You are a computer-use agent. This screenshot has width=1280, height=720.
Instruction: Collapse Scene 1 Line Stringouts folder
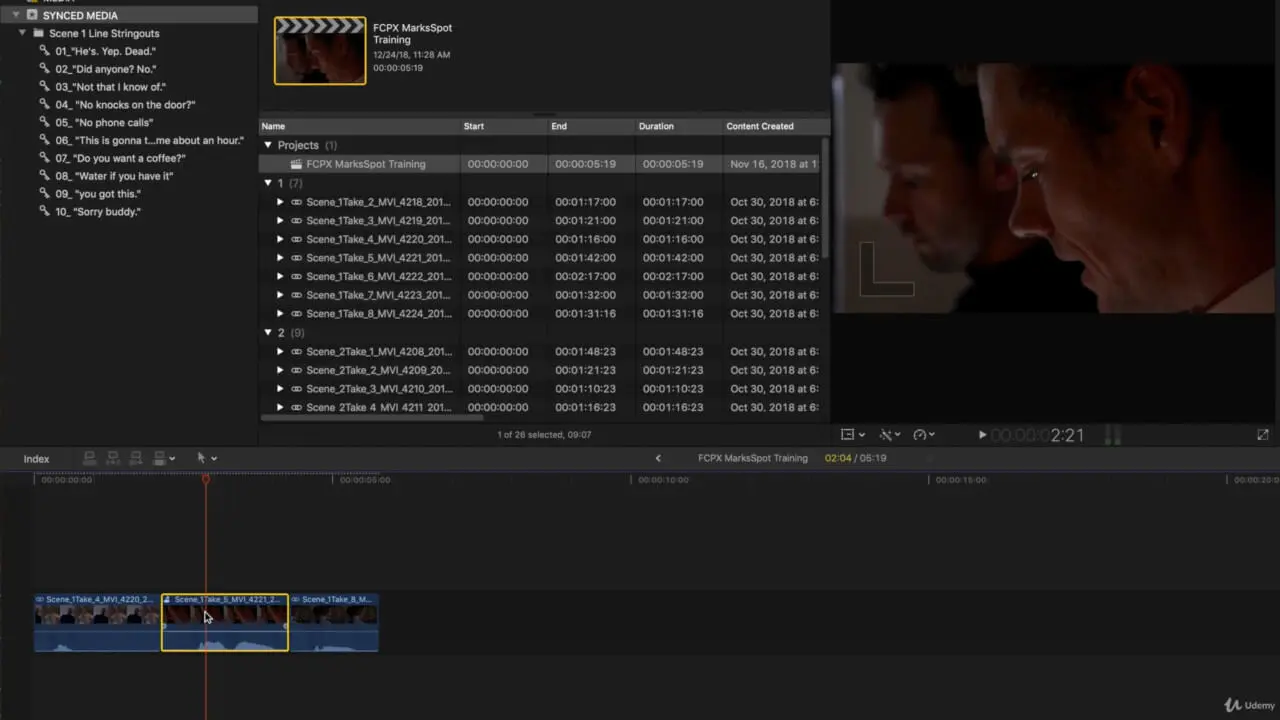pyautogui.click(x=23, y=33)
